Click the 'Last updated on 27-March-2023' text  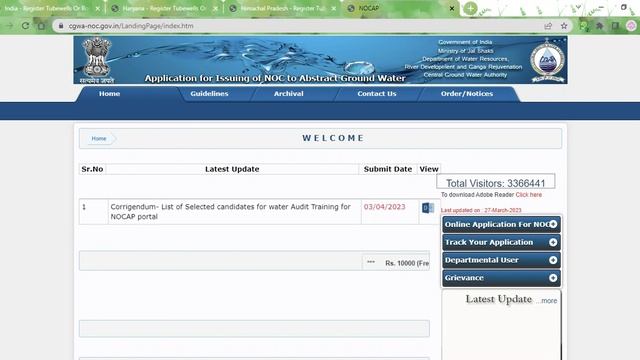tap(481, 210)
